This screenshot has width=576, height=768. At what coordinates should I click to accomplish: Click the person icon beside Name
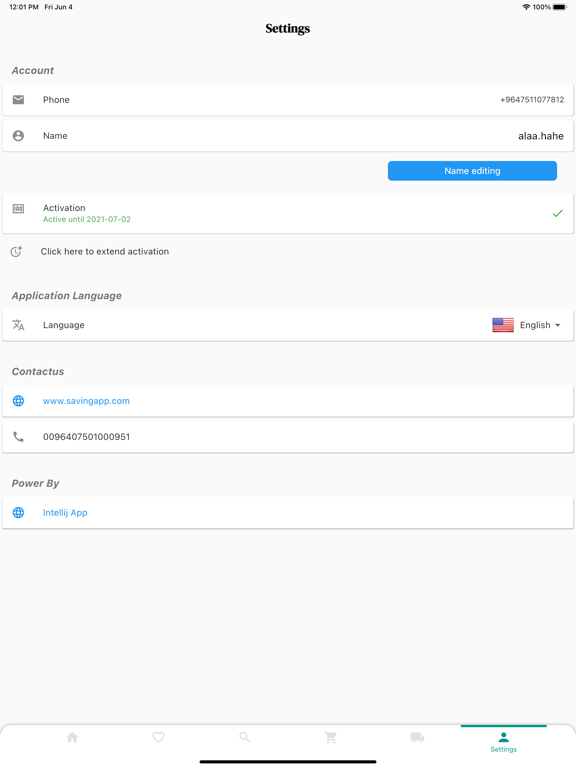[x=18, y=136]
